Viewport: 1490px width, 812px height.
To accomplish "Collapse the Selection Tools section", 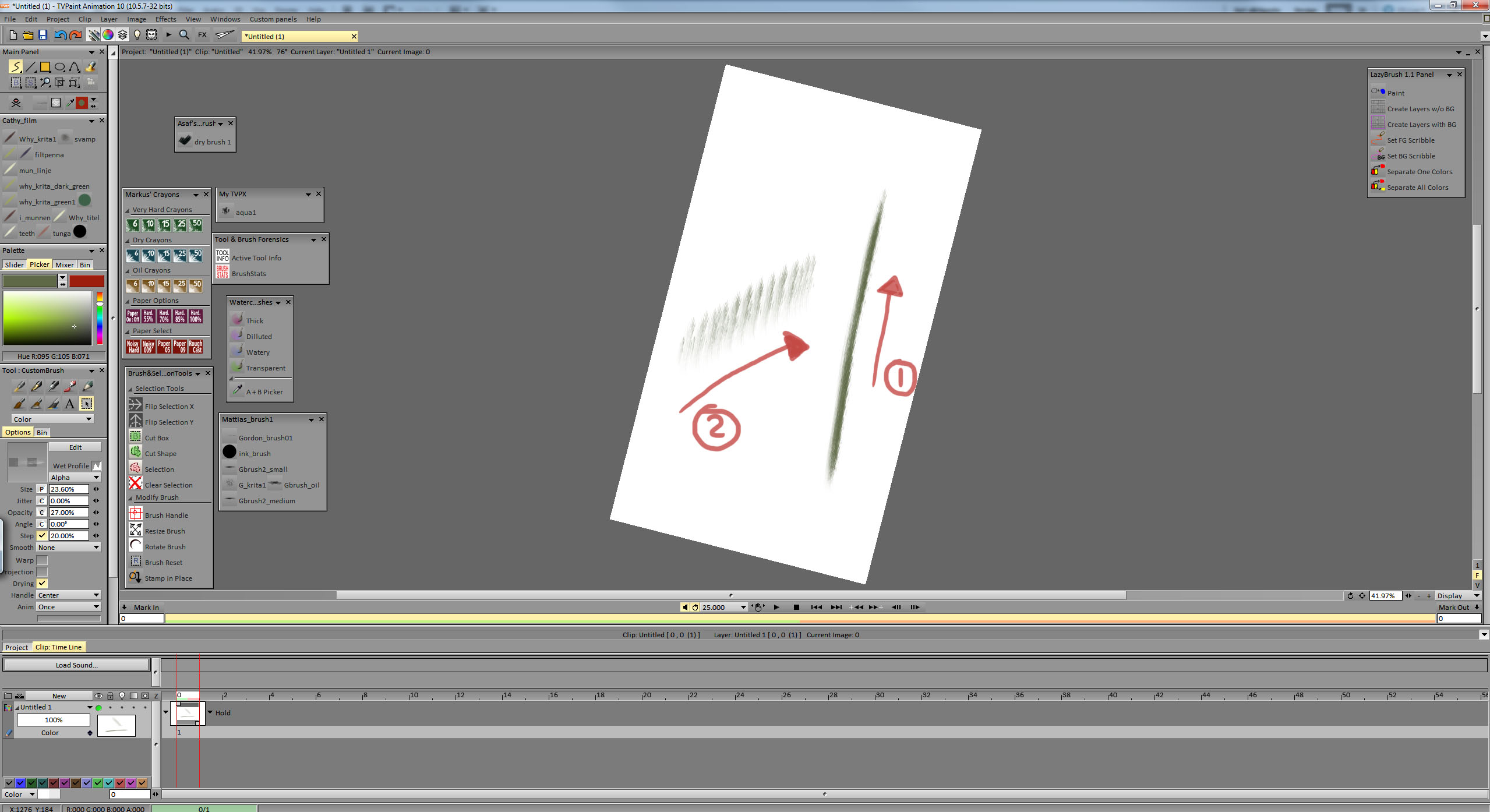I will pos(130,389).
